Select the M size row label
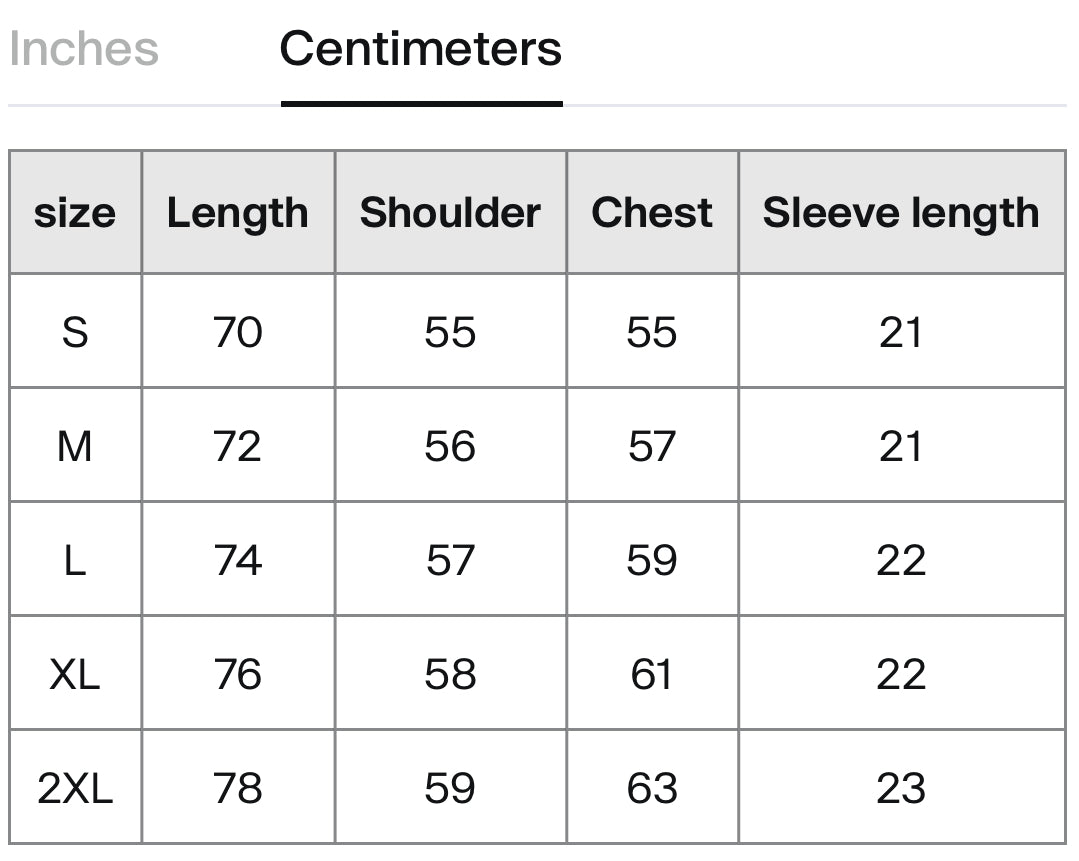Image resolution: width=1079 pixels, height=861 pixels. coord(75,447)
